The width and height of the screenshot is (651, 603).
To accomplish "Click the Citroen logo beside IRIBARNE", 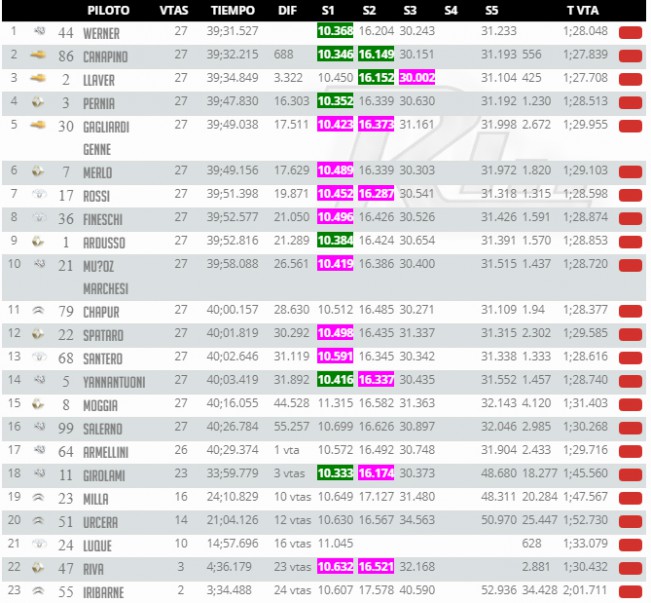I will pos(39,591).
